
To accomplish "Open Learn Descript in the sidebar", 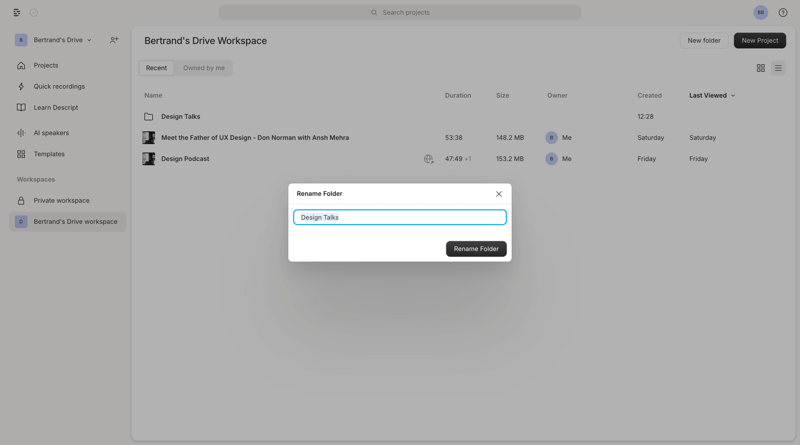I will tap(56, 107).
